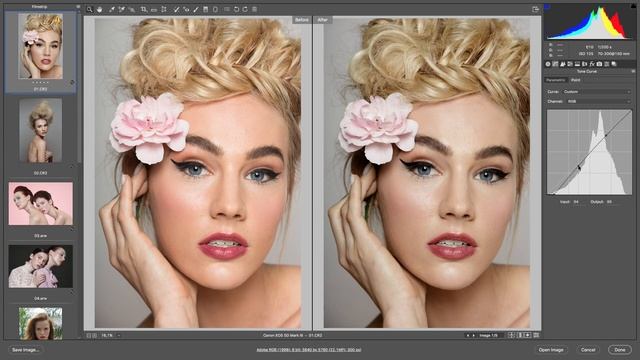Open Camera Raw preferences from toolbar
Screen dimensions: 640x360
point(227,9)
